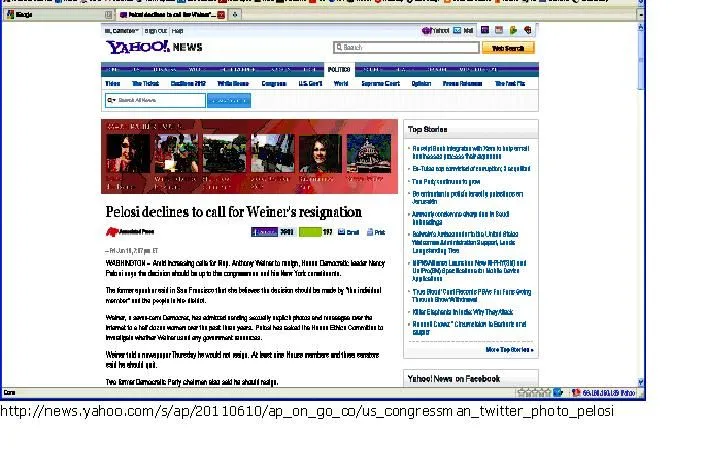Open the Congress sub-navigation link
720x450 pixels.
click(x=274, y=84)
